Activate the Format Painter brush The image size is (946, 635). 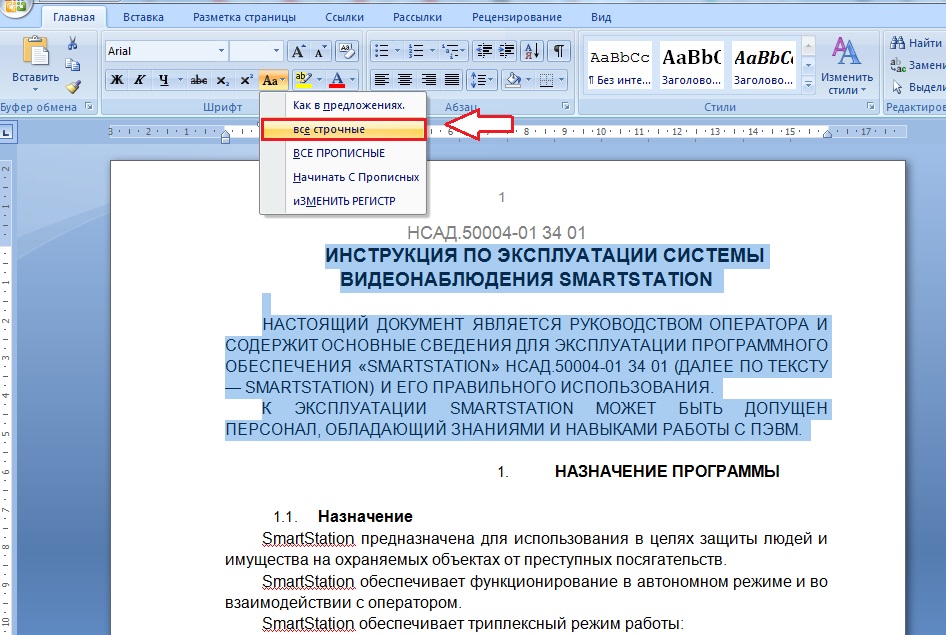click(x=73, y=87)
